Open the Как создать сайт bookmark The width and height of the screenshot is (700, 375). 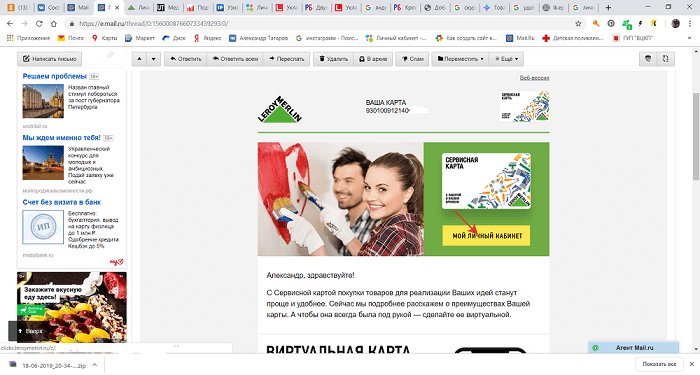click(x=466, y=38)
